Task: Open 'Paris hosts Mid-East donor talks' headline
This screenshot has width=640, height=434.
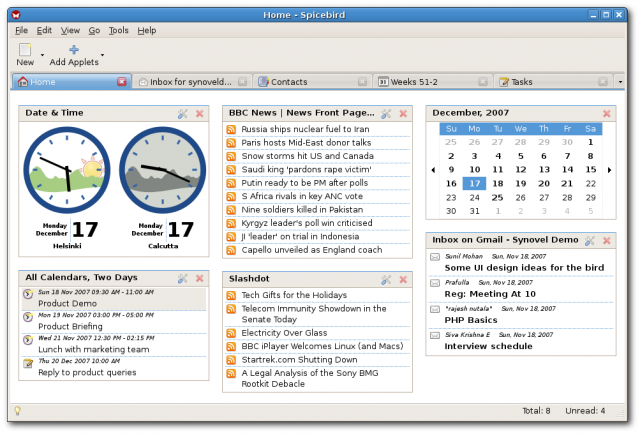Action: pyautogui.click(x=306, y=142)
